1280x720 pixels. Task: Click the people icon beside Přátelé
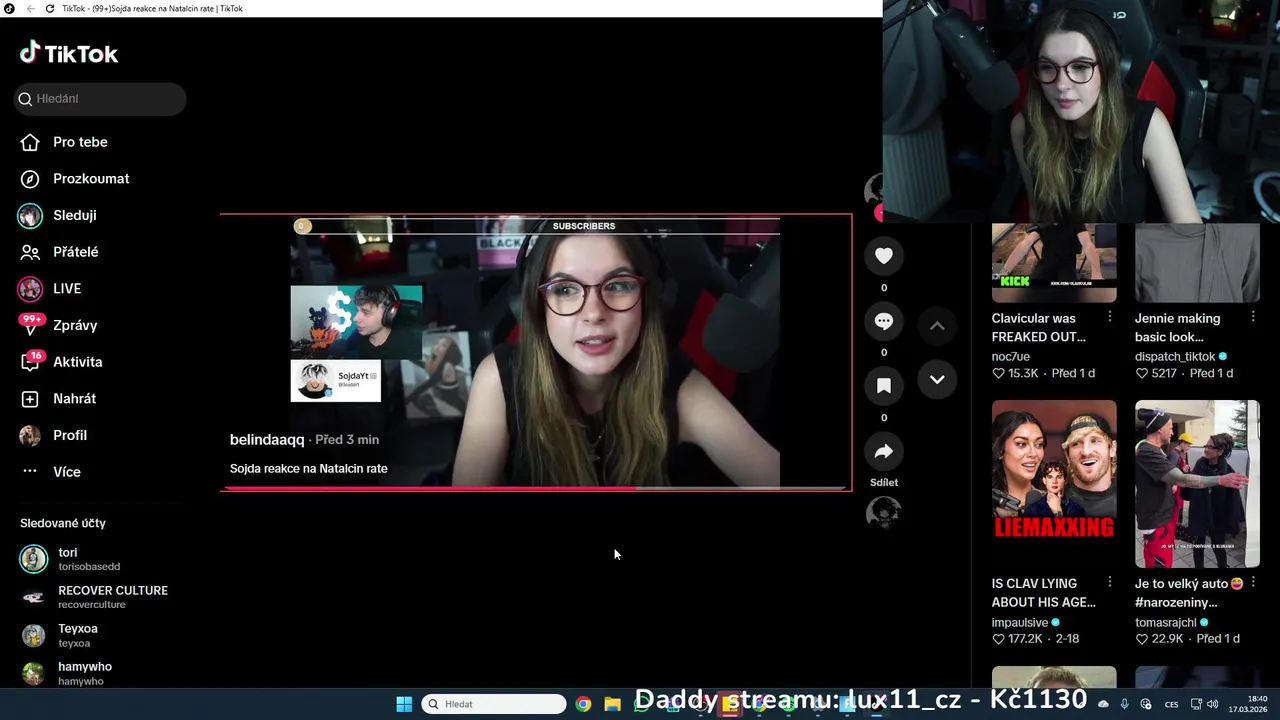[30, 252]
